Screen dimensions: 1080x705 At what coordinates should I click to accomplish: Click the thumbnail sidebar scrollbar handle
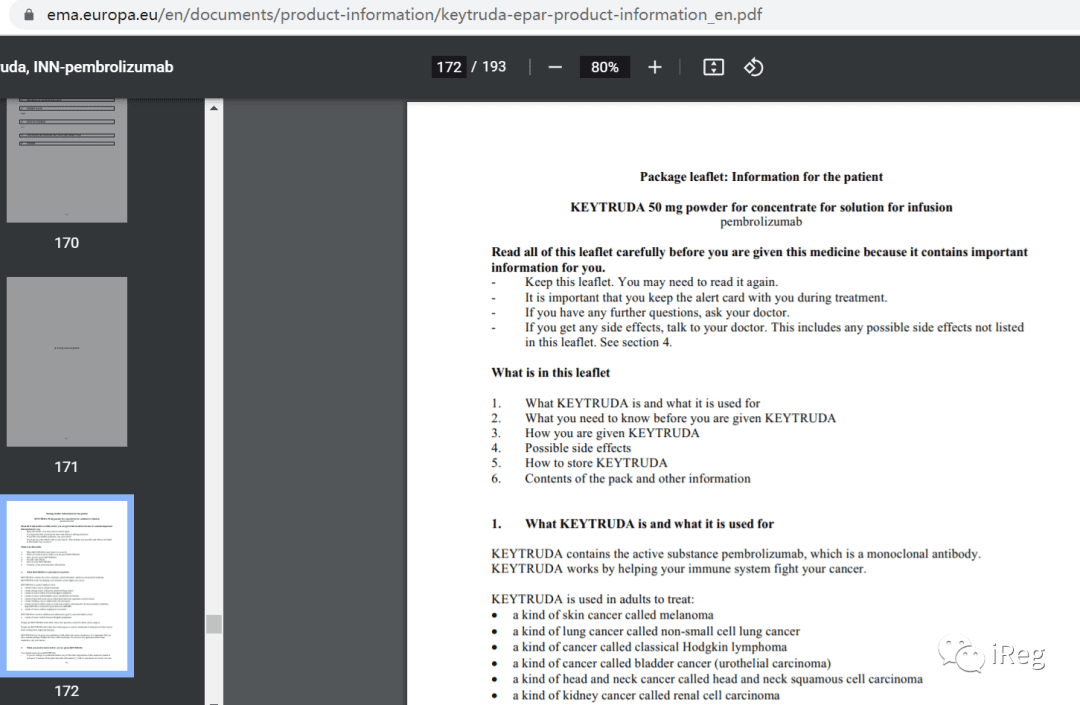pos(214,624)
